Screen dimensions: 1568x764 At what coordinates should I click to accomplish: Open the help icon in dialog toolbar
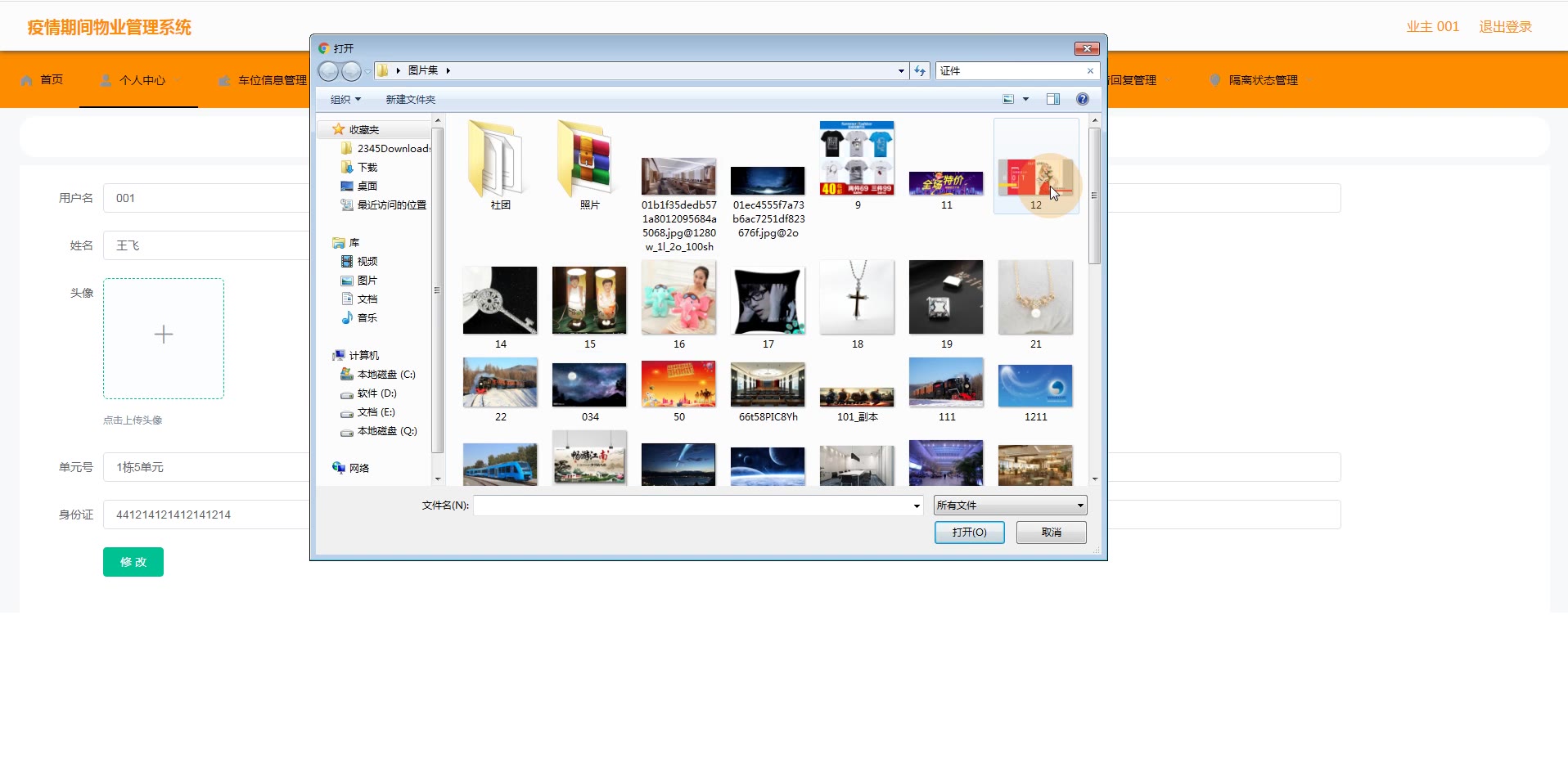pyautogui.click(x=1082, y=99)
